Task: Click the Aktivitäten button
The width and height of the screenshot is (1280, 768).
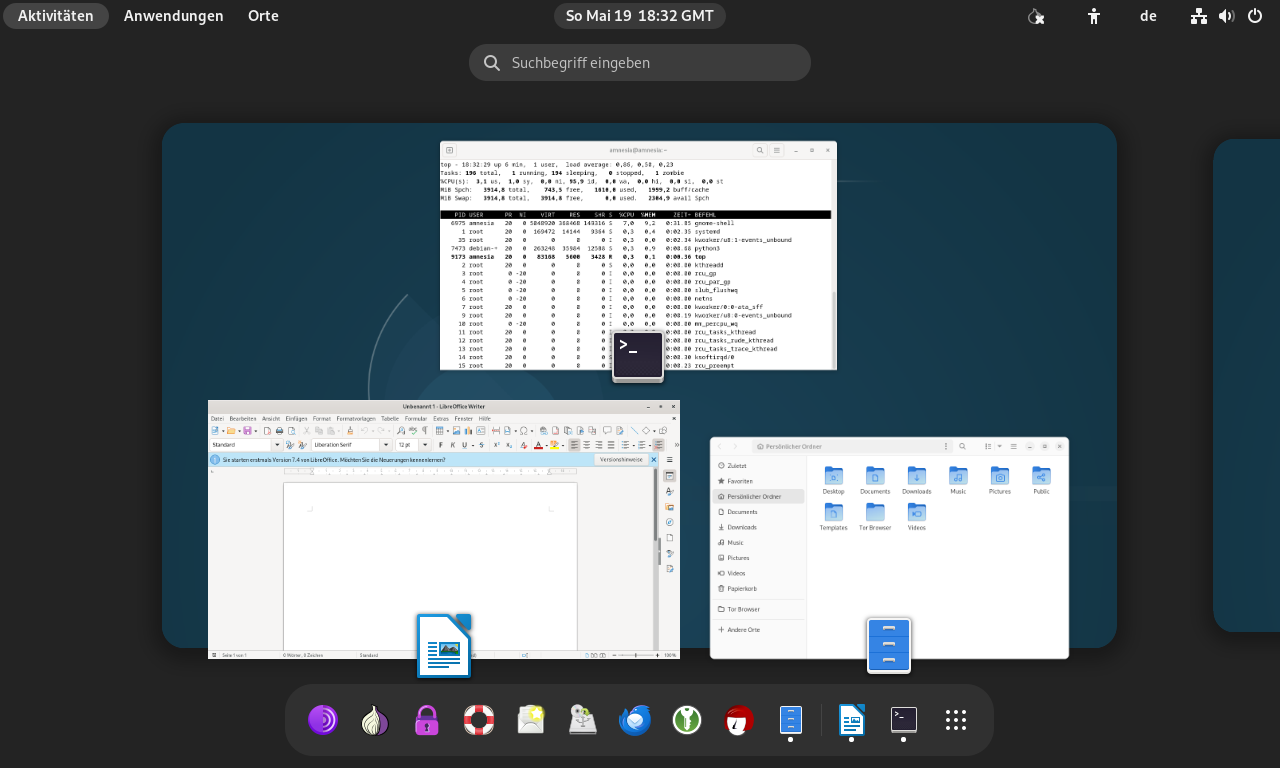Action: (56, 16)
